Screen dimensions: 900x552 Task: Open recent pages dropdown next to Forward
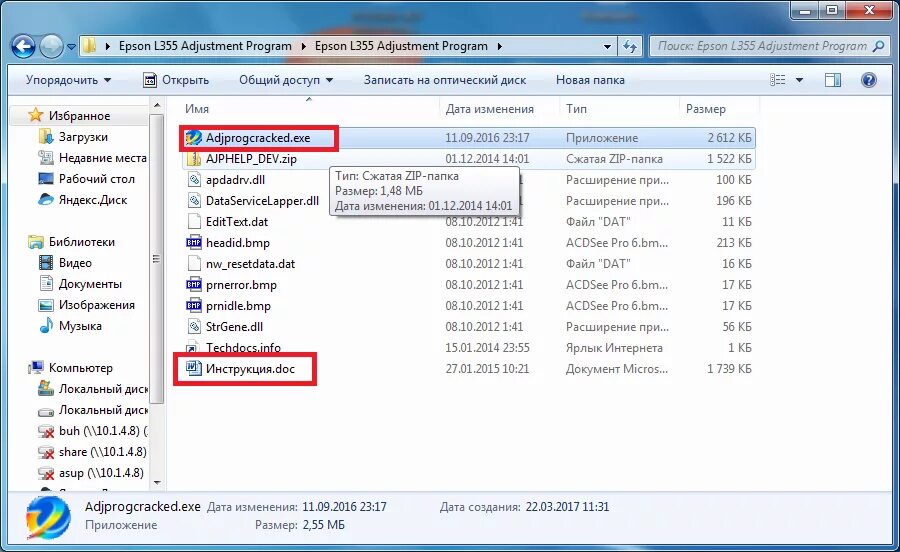pos(71,47)
